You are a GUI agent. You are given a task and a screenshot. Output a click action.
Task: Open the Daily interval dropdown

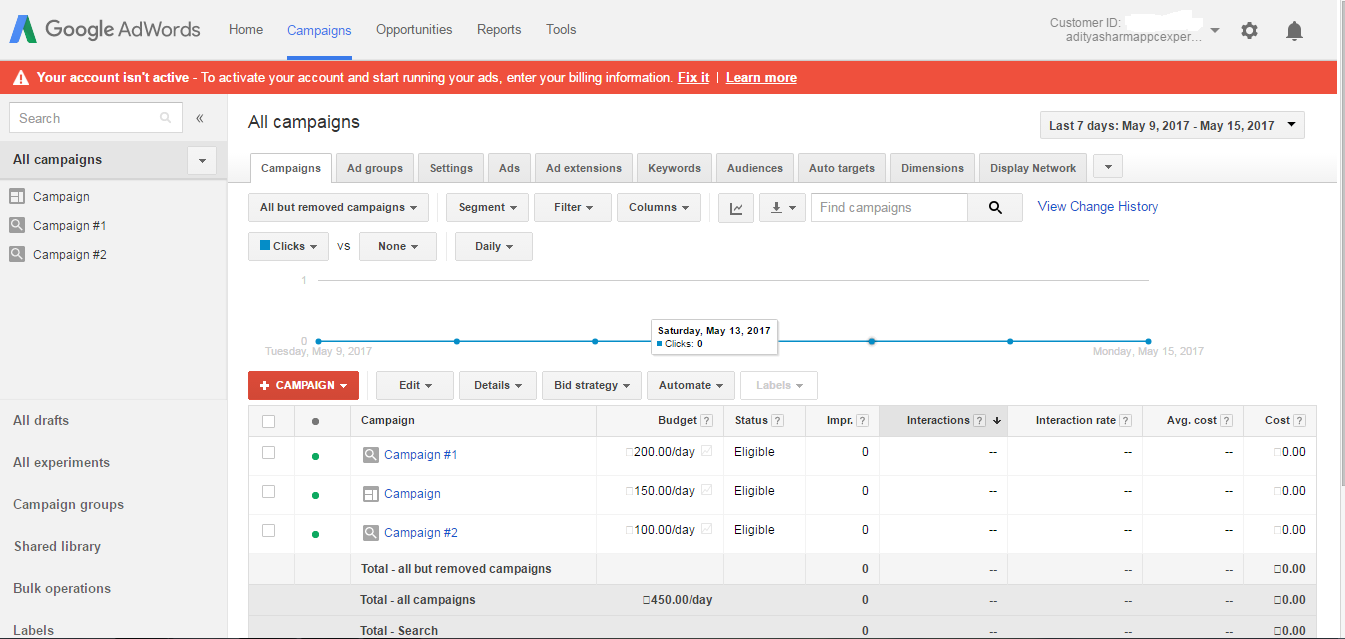click(494, 247)
